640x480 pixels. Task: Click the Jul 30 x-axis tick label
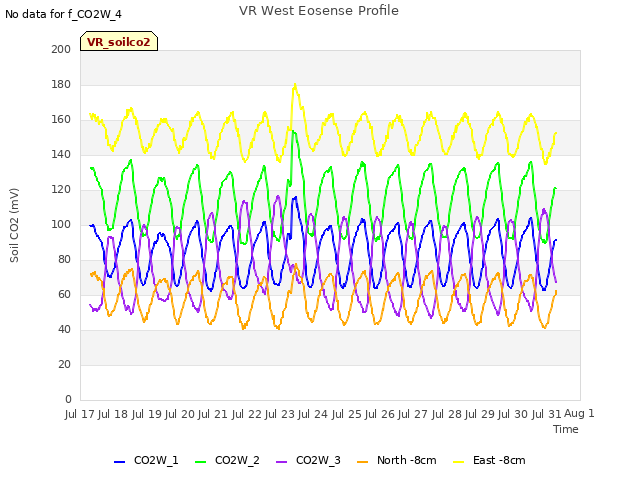click(x=513, y=414)
